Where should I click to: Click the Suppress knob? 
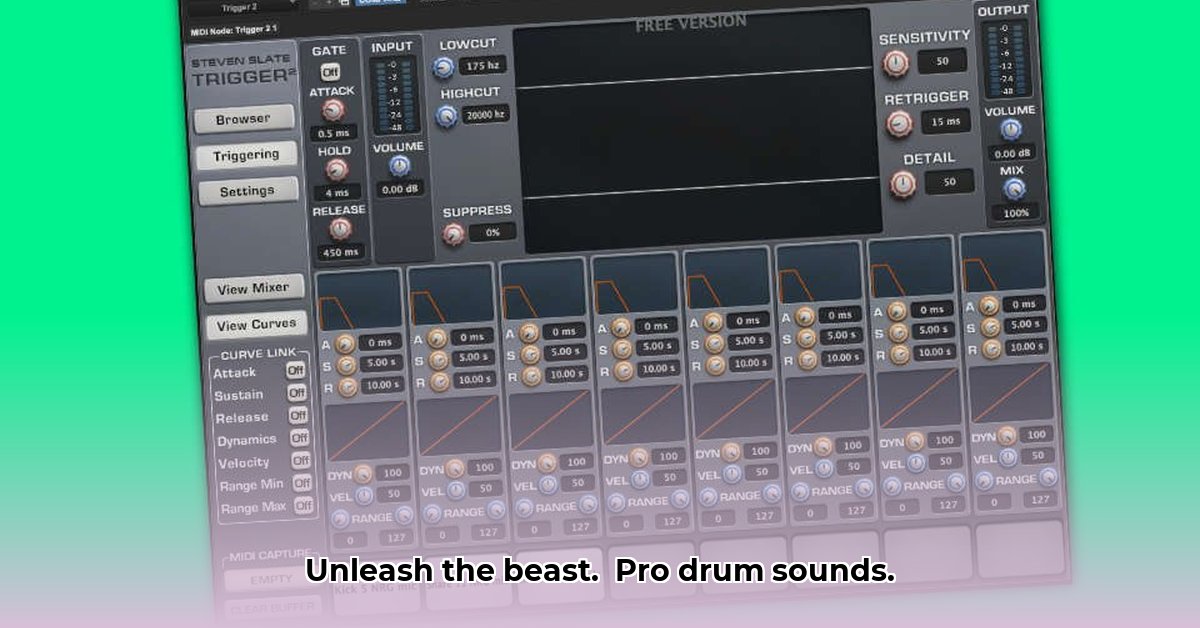pyautogui.click(x=454, y=234)
